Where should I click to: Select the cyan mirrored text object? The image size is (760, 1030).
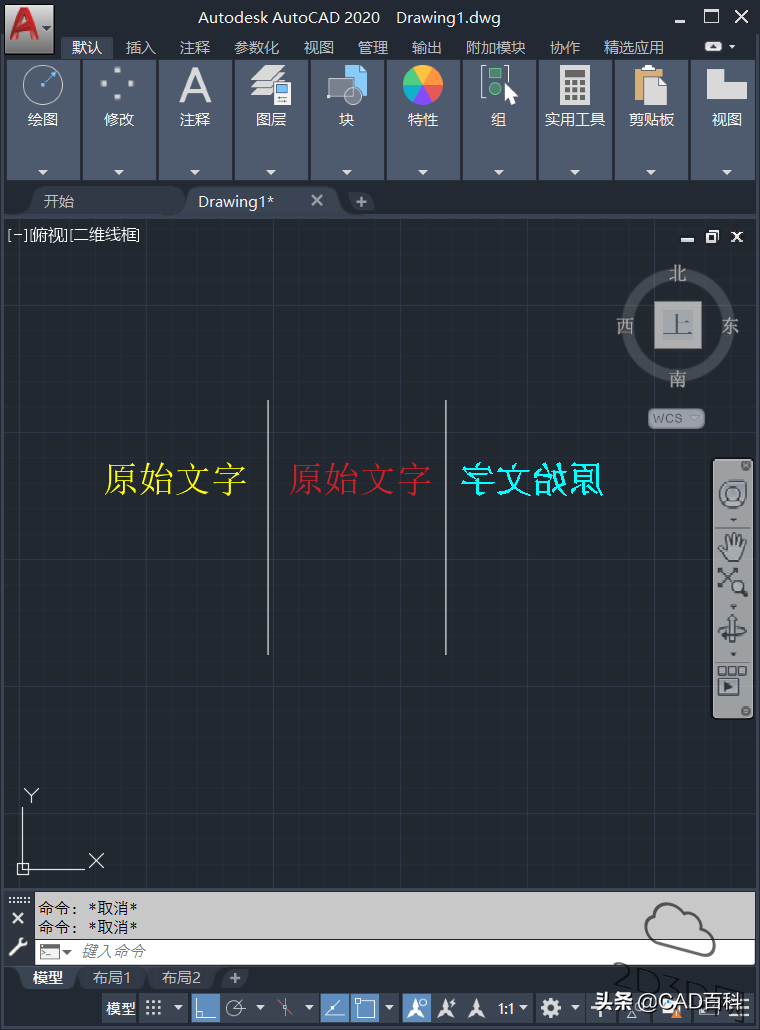click(x=531, y=478)
